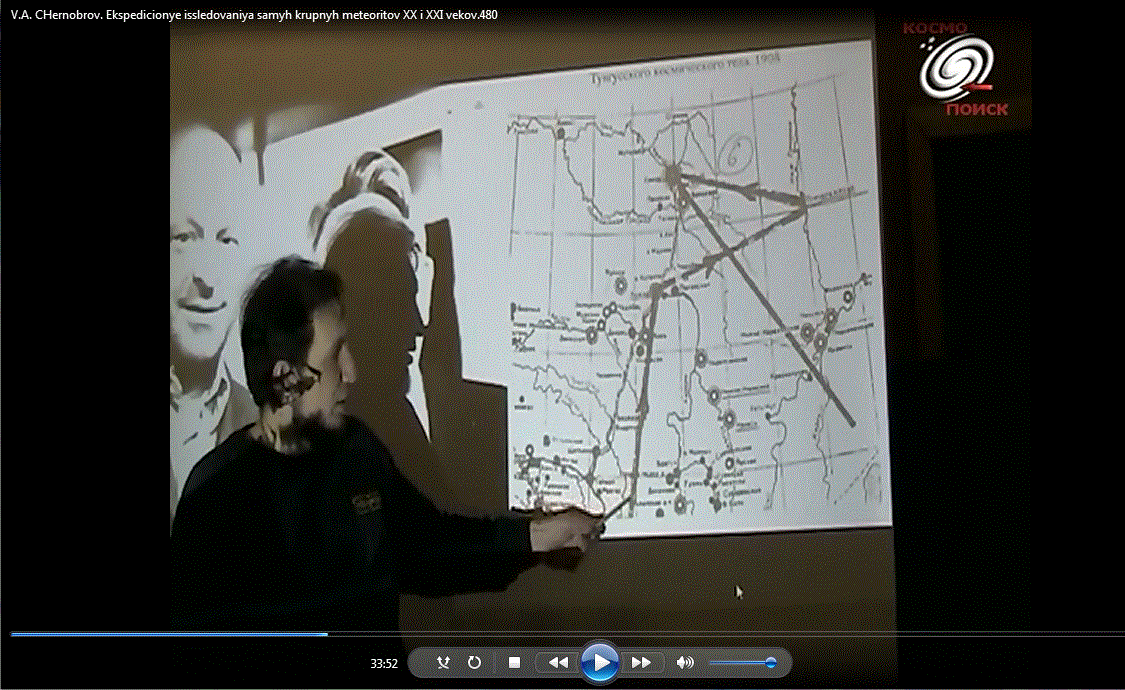Click the video title text at the top
Screen dimensions: 1125x690
click(x=254, y=15)
